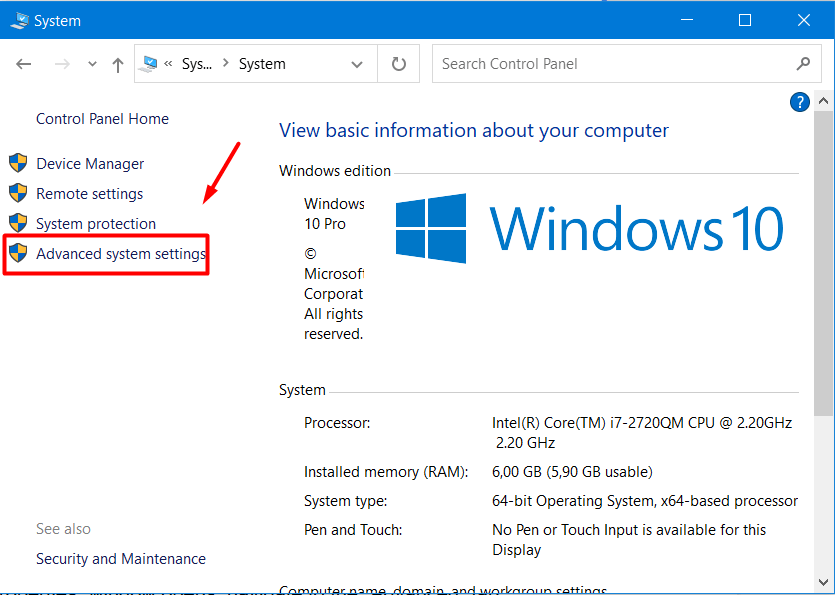Refresh the System page
Image resolution: width=835 pixels, height=595 pixels.
pyautogui.click(x=398, y=64)
